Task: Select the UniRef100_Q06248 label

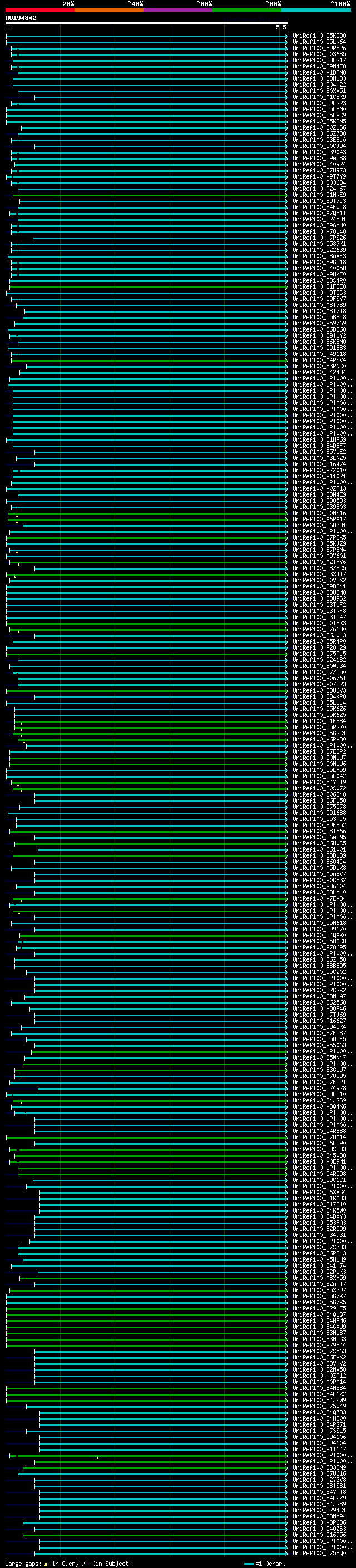Action: [319, 794]
